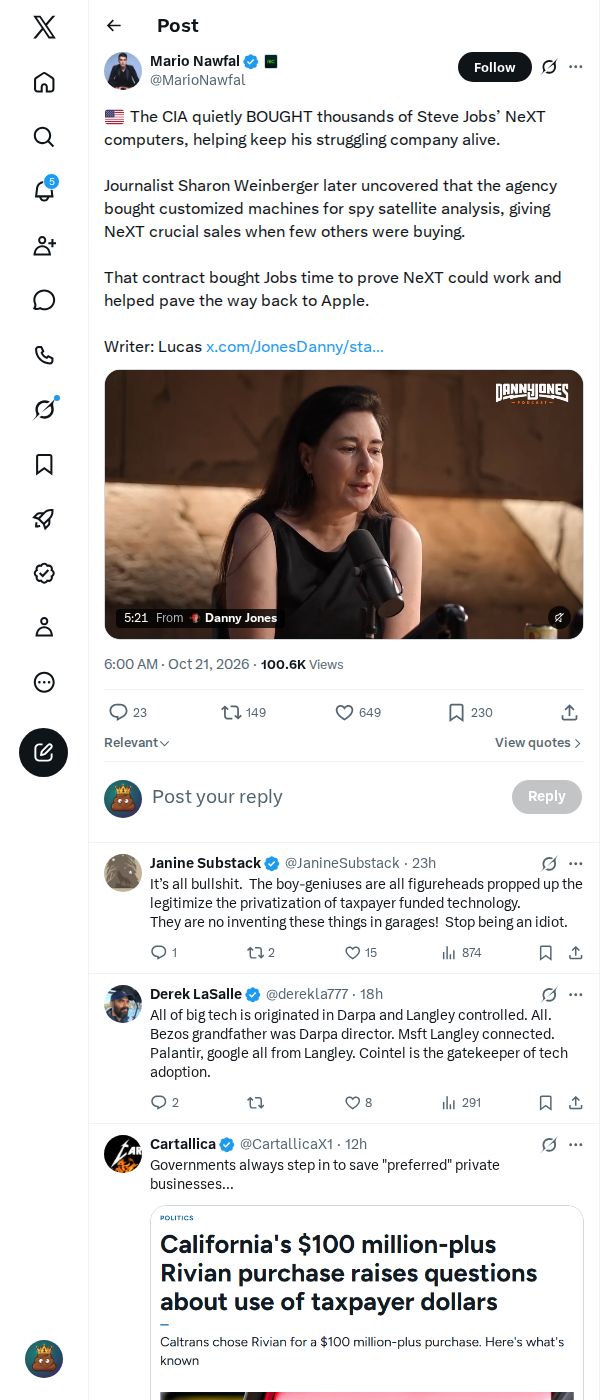Open the X home logo

44,27
